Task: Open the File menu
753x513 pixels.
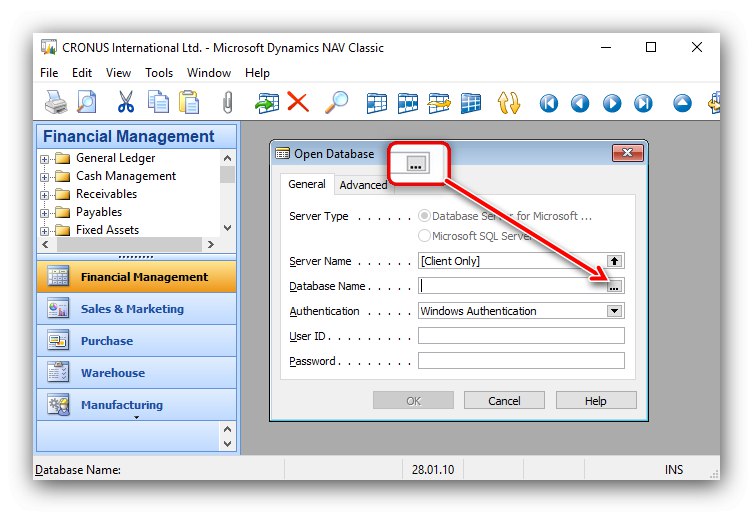Action: pyautogui.click(x=49, y=73)
